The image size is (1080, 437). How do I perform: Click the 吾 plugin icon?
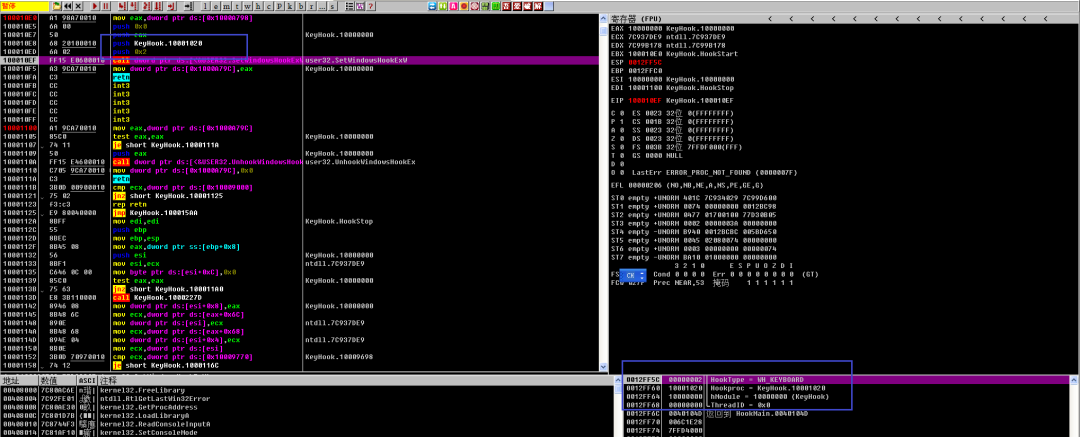pos(506,6)
